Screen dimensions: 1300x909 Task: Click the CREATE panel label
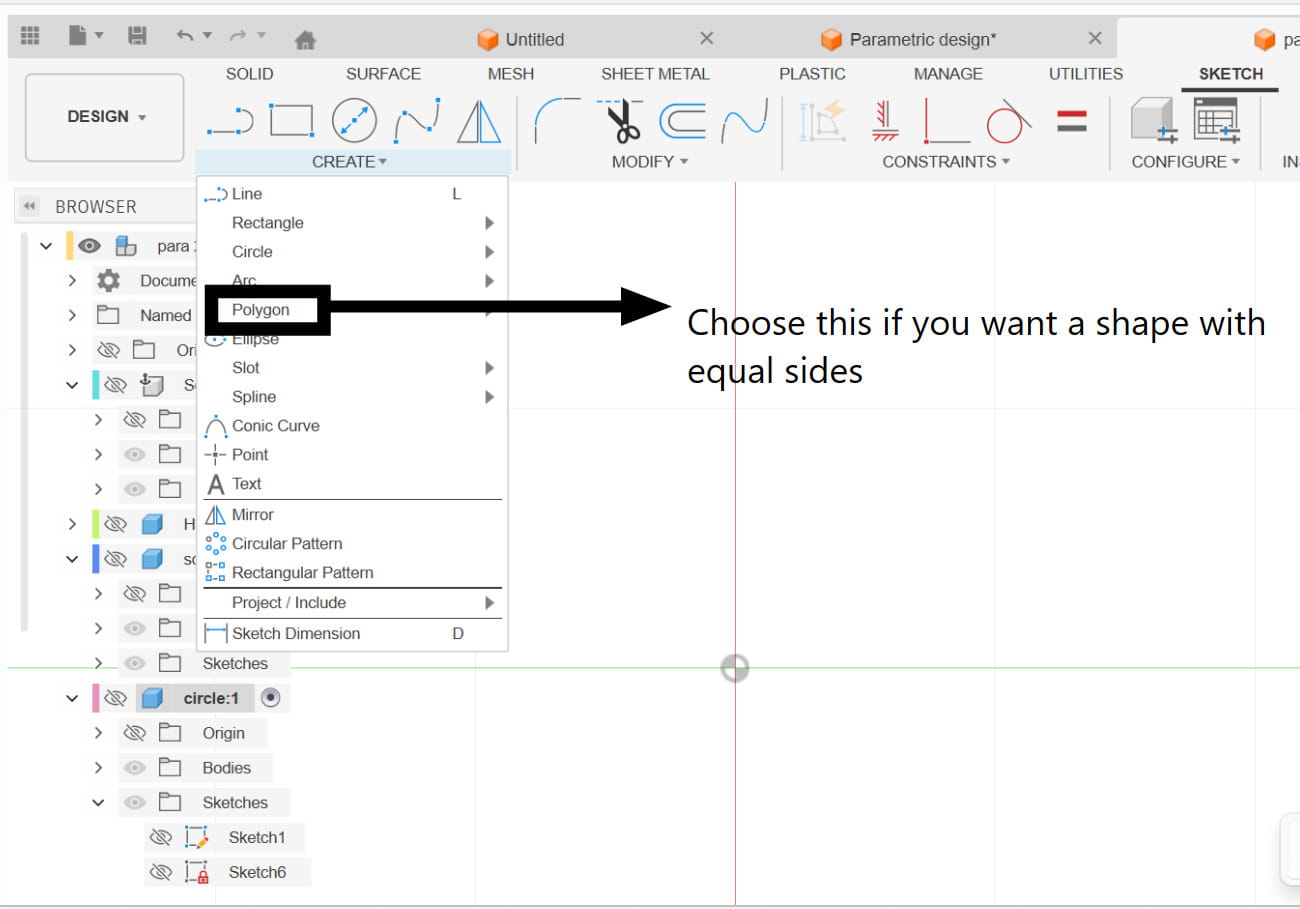click(349, 161)
